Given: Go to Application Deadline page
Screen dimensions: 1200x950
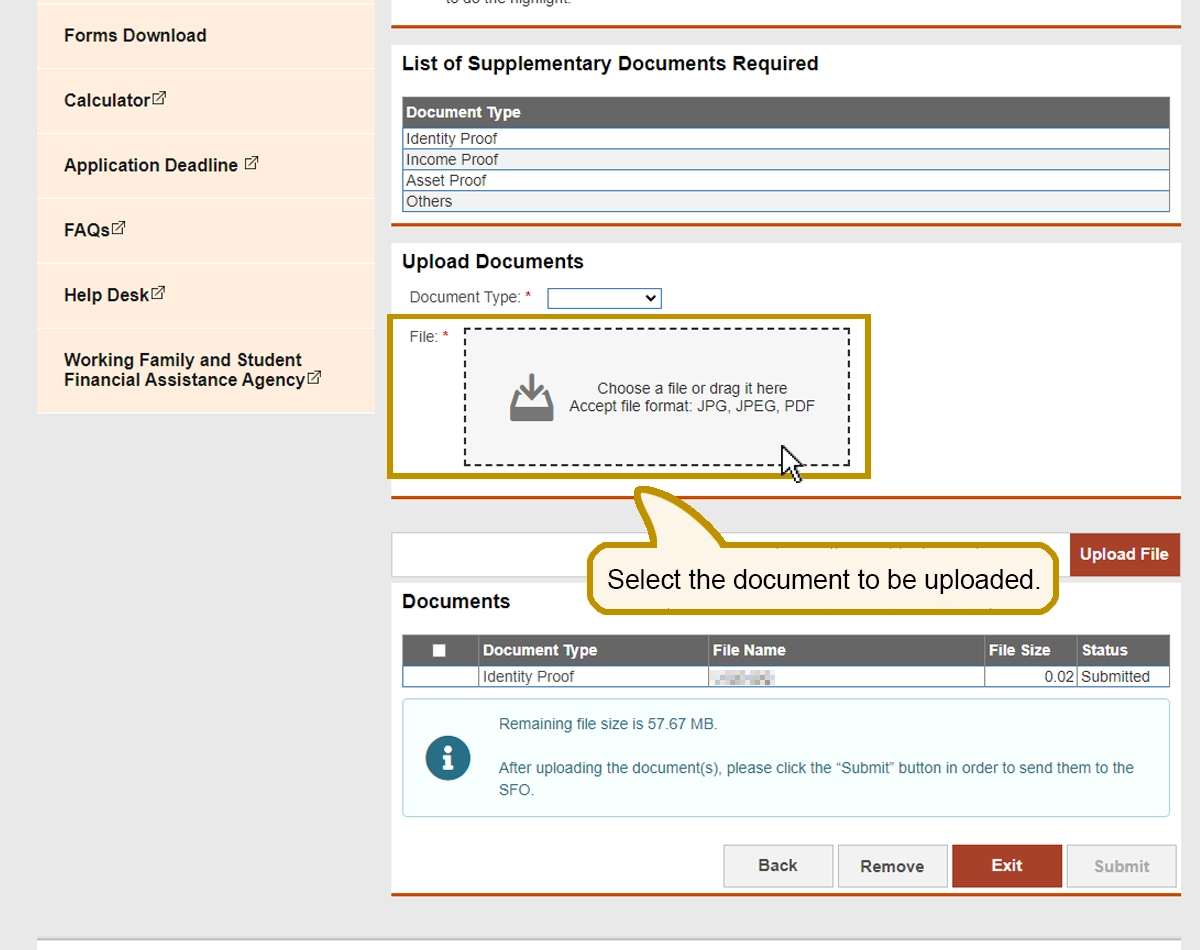Looking at the screenshot, I should click(150, 165).
